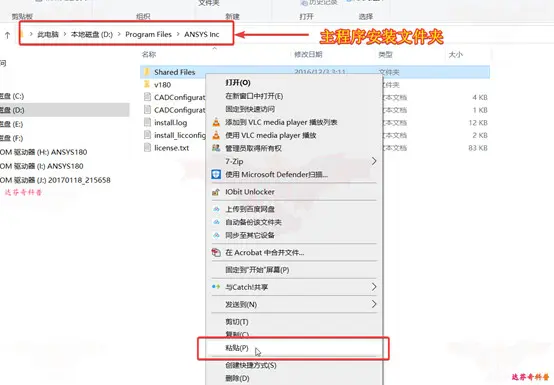The image size is (554, 385).
Task: Click the sync to other devices icon
Action: click(216, 235)
